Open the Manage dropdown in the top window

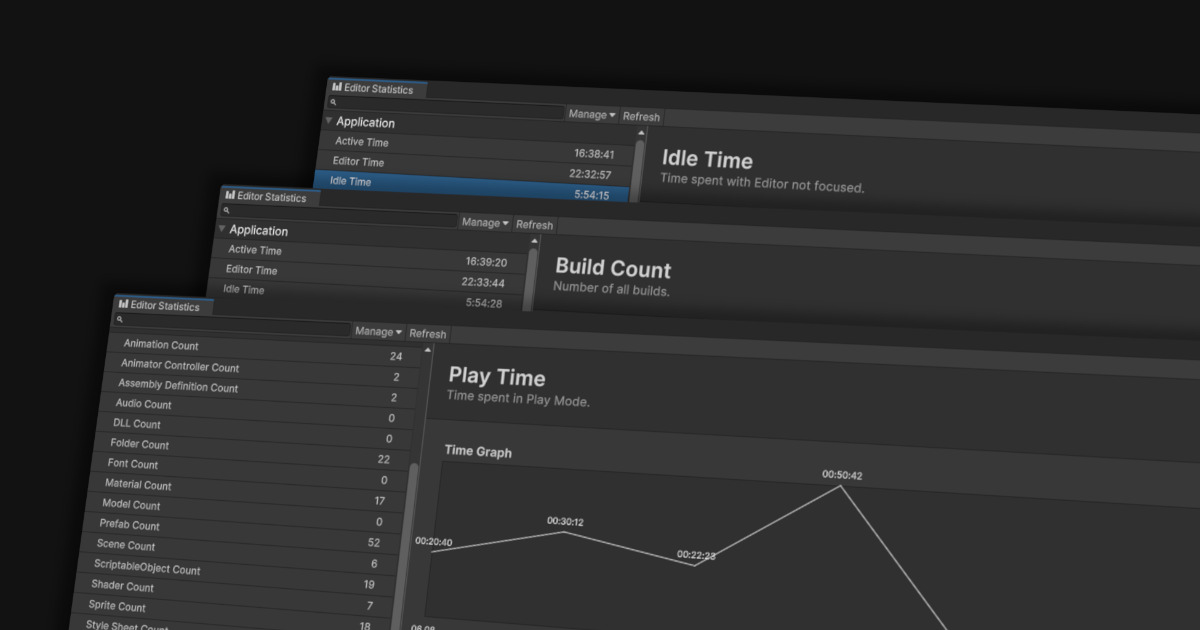coord(591,114)
